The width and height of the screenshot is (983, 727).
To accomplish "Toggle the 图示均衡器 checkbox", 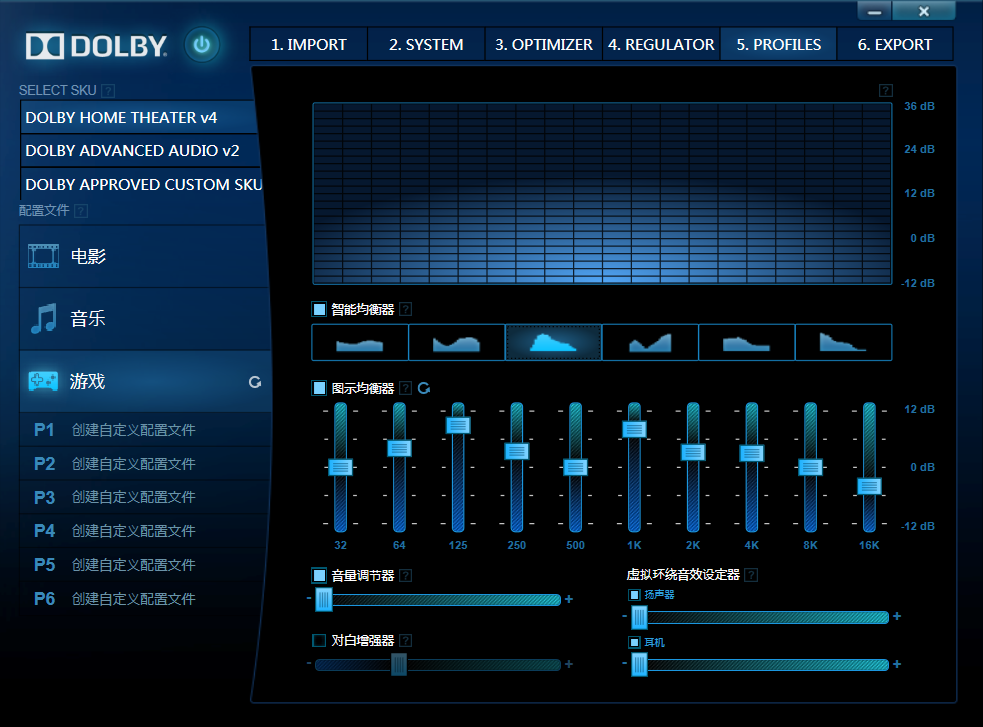I will tap(319, 388).
